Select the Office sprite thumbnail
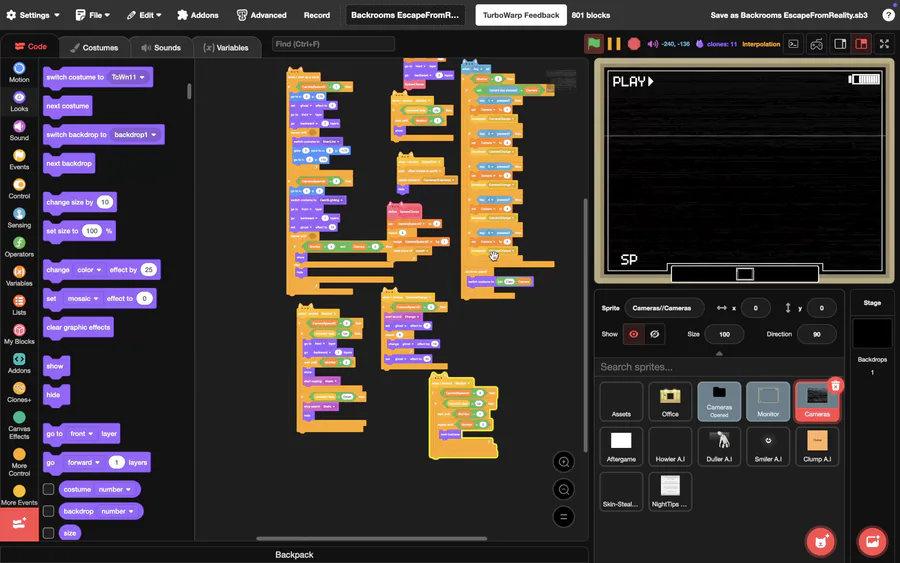 click(670, 401)
